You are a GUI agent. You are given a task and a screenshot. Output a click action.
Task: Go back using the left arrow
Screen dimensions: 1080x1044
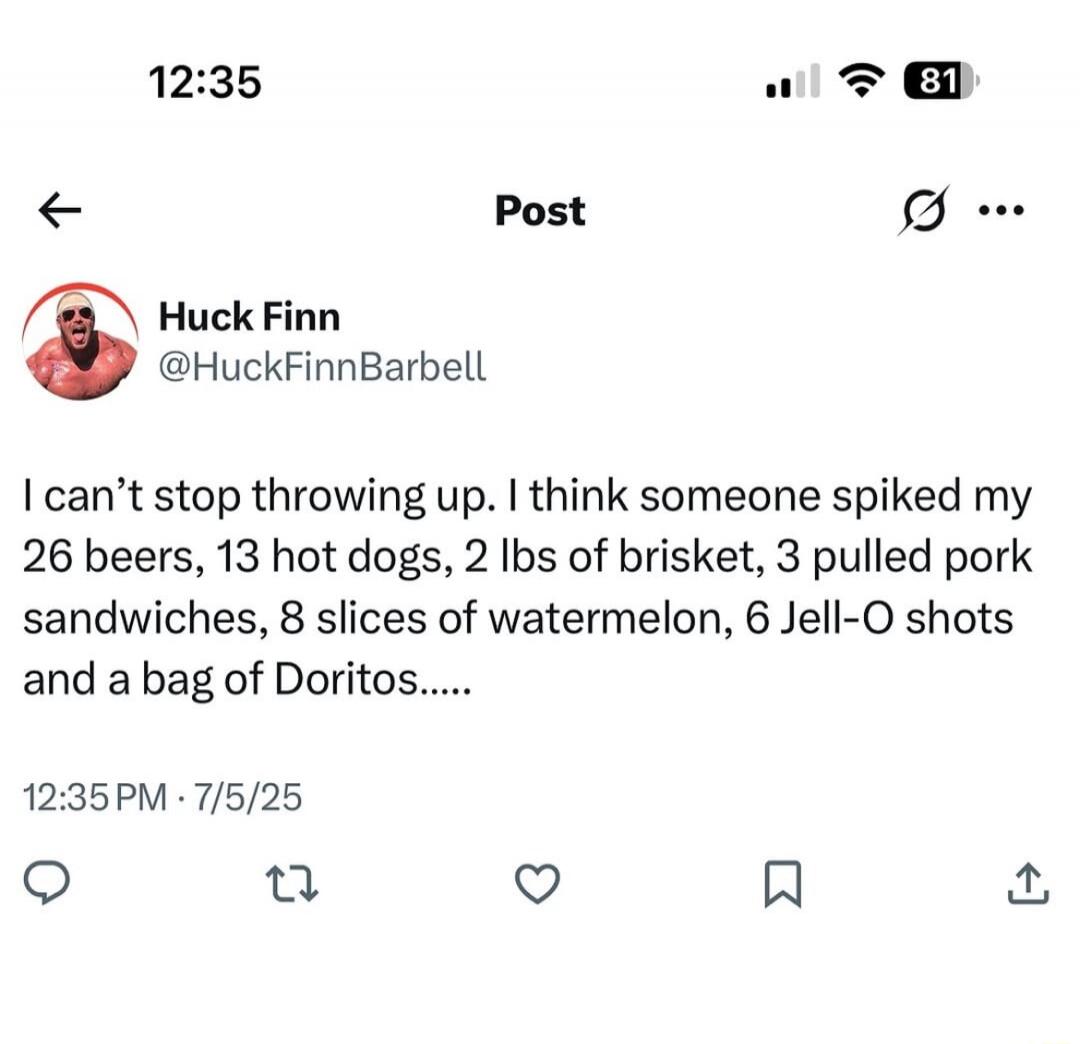click(59, 212)
